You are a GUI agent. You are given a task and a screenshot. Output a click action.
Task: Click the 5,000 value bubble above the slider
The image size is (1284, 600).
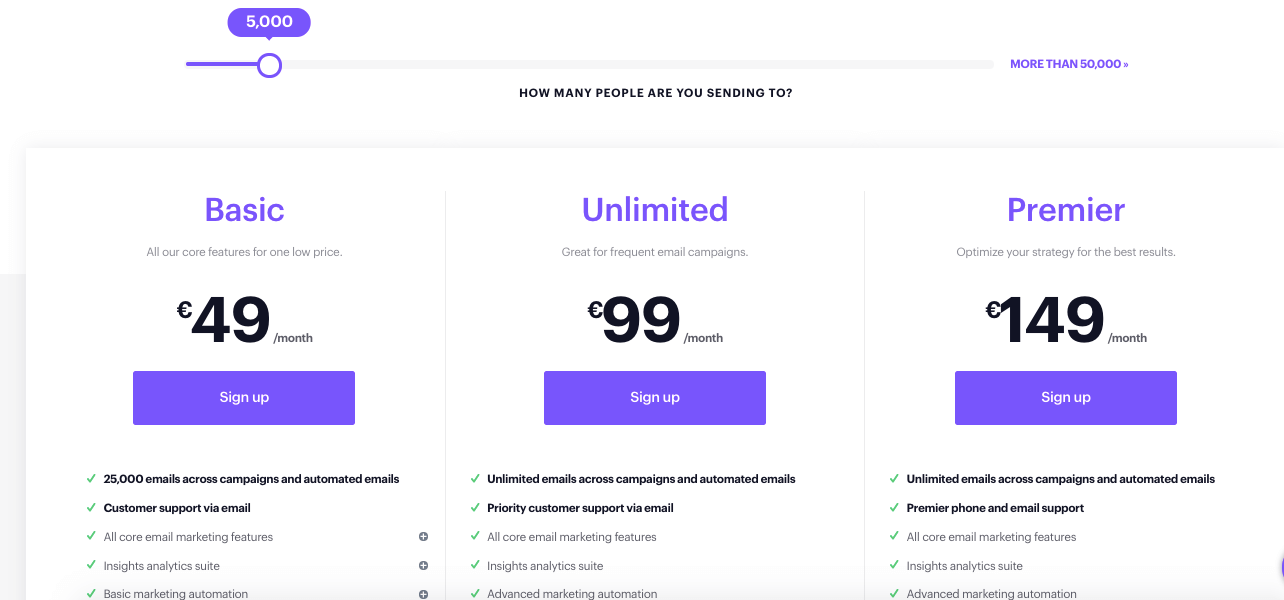coord(269,22)
